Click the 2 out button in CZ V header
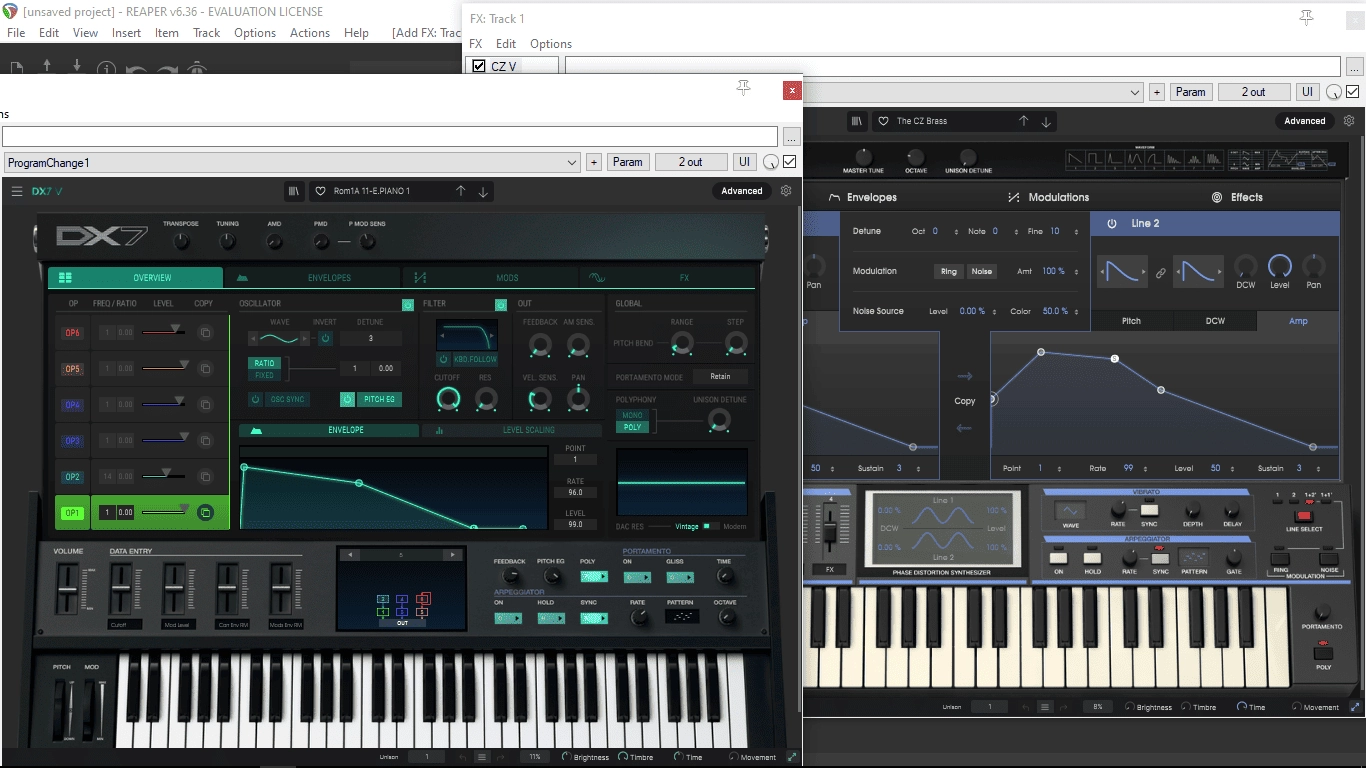Screen dimensions: 1366x768 coord(1253,92)
